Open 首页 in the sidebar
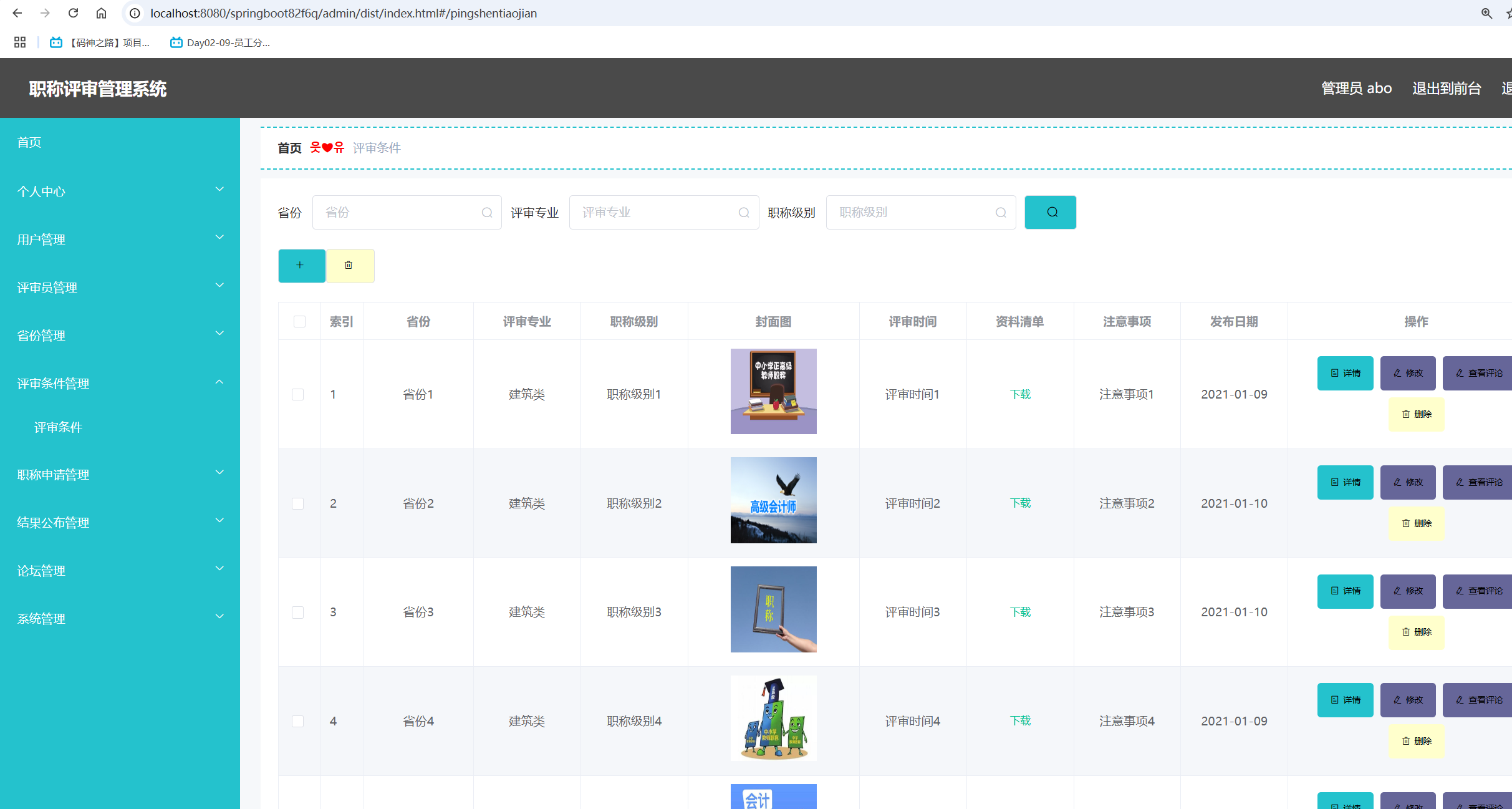Viewport: 1512px width, 809px height. pos(29,142)
